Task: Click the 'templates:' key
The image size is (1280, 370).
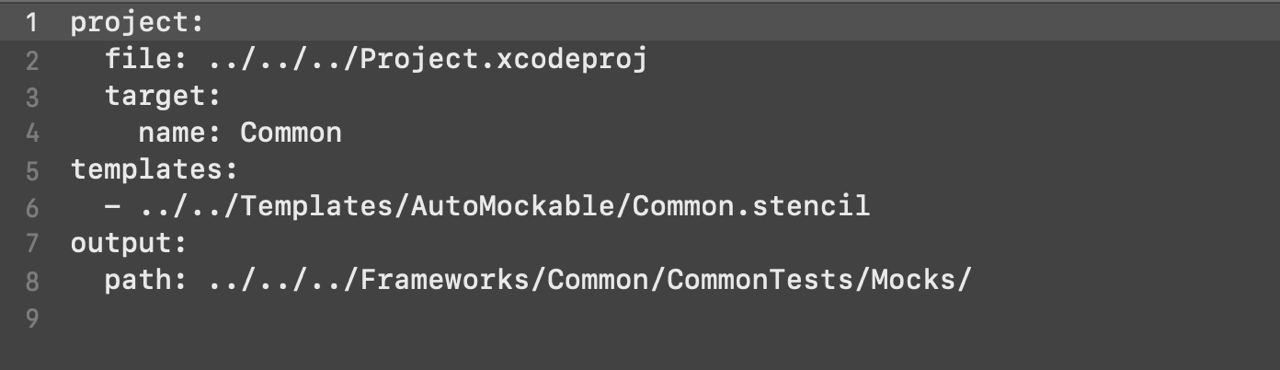Action: point(154,170)
